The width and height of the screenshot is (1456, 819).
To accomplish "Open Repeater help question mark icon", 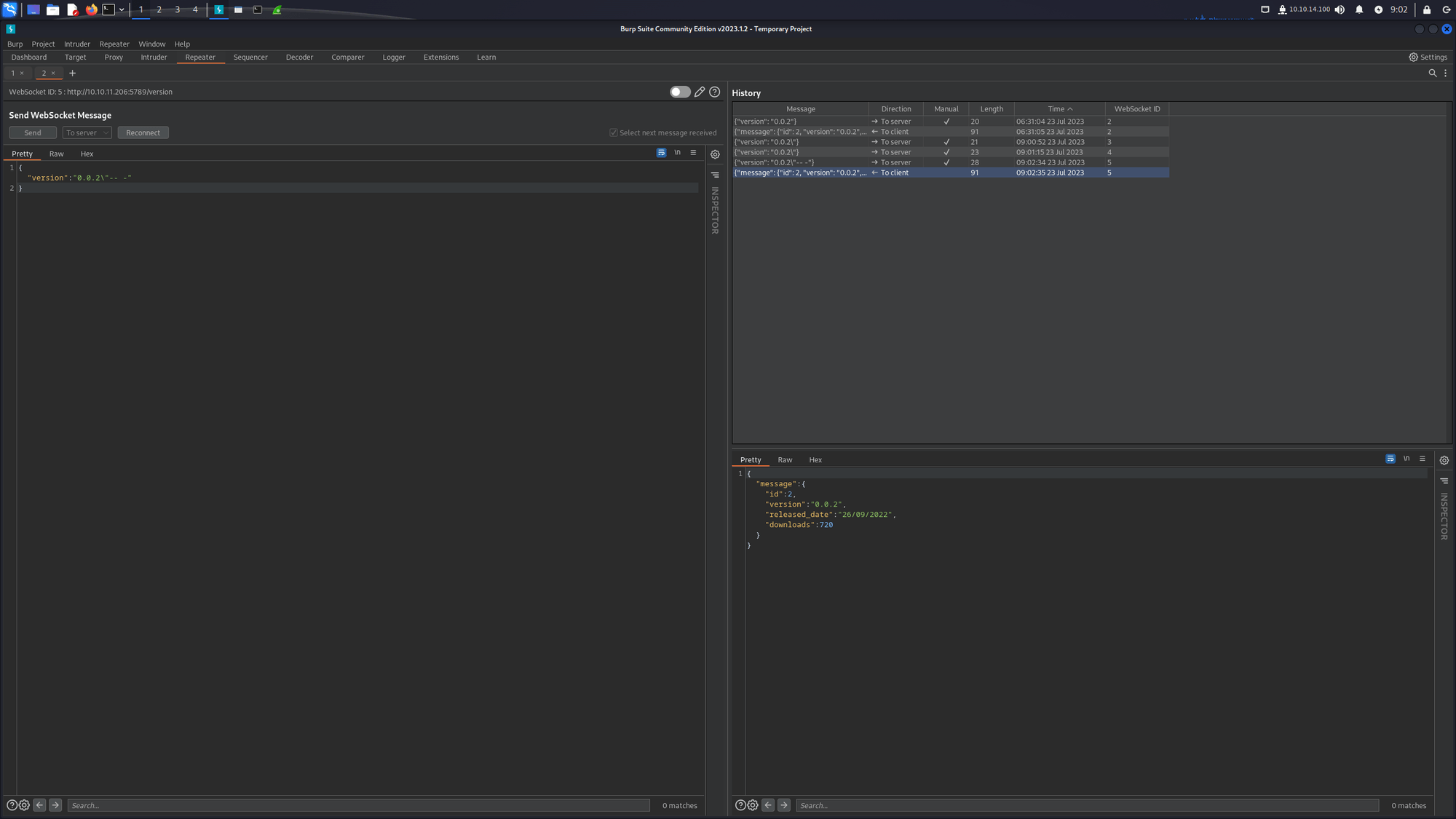I will pyautogui.click(x=715, y=92).
